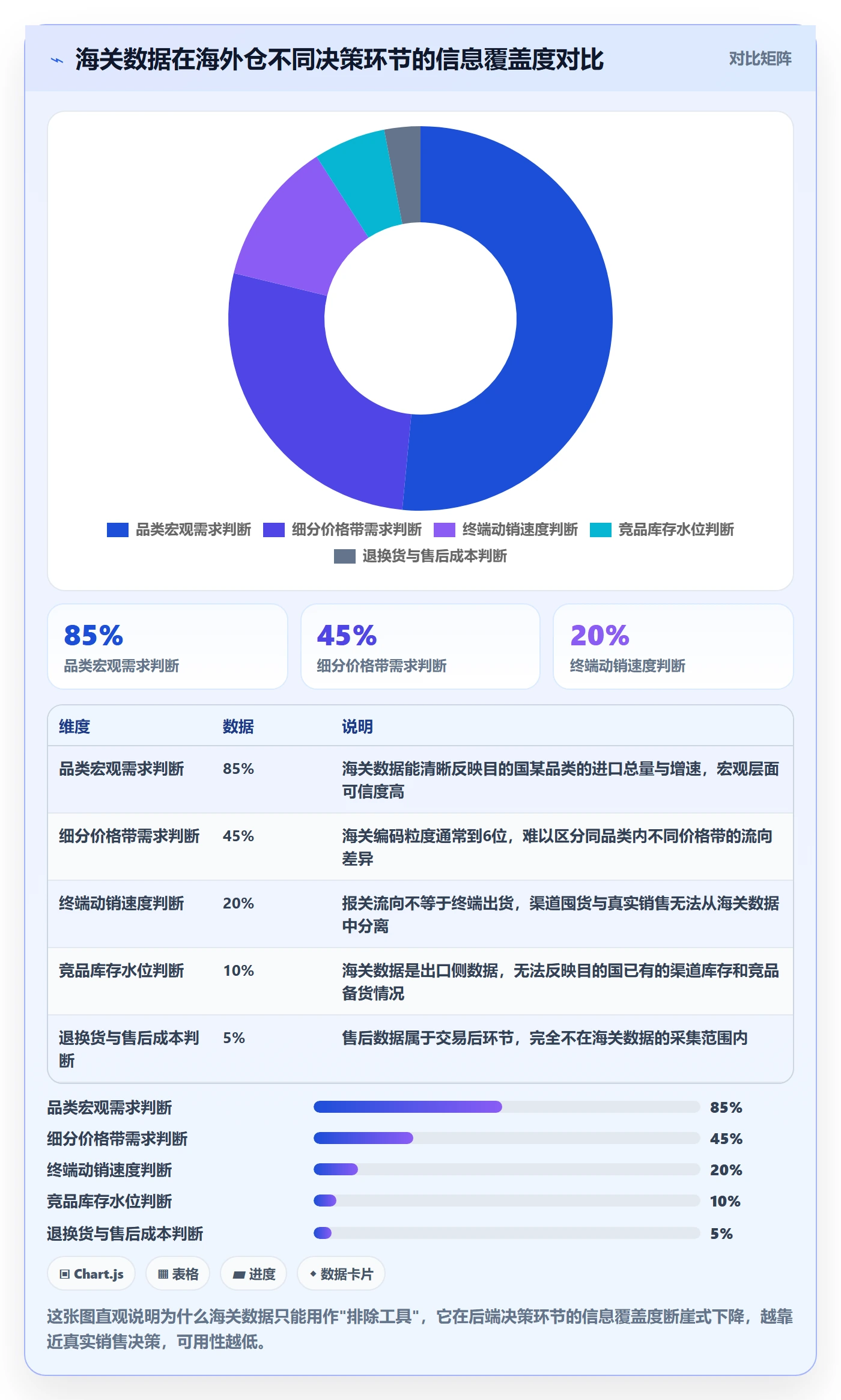Open the 85% stat card

(x=168, y=647)
